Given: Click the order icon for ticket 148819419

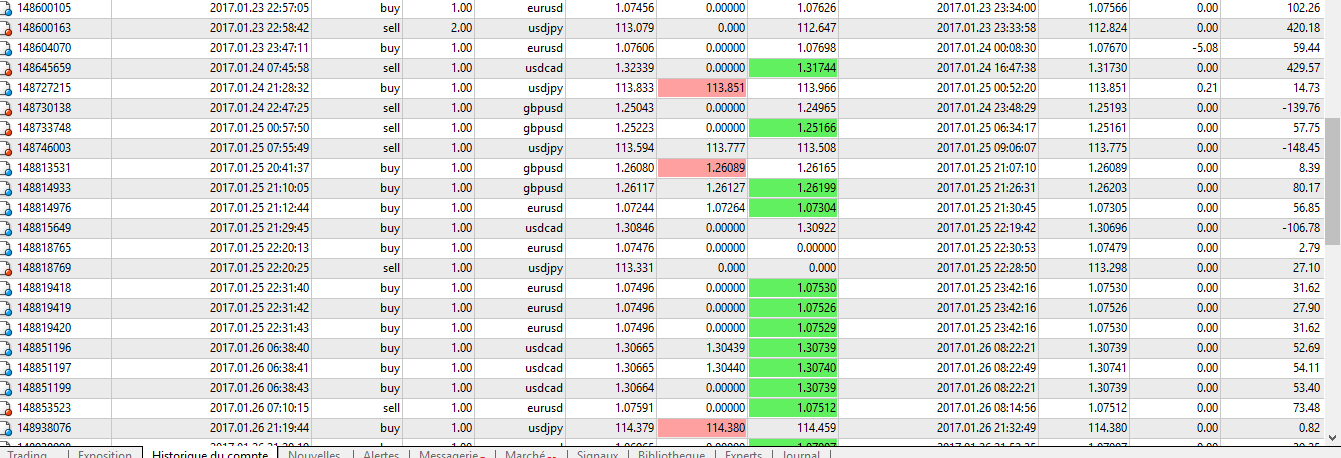Looking at the screenshot, I should click(7, 308).
